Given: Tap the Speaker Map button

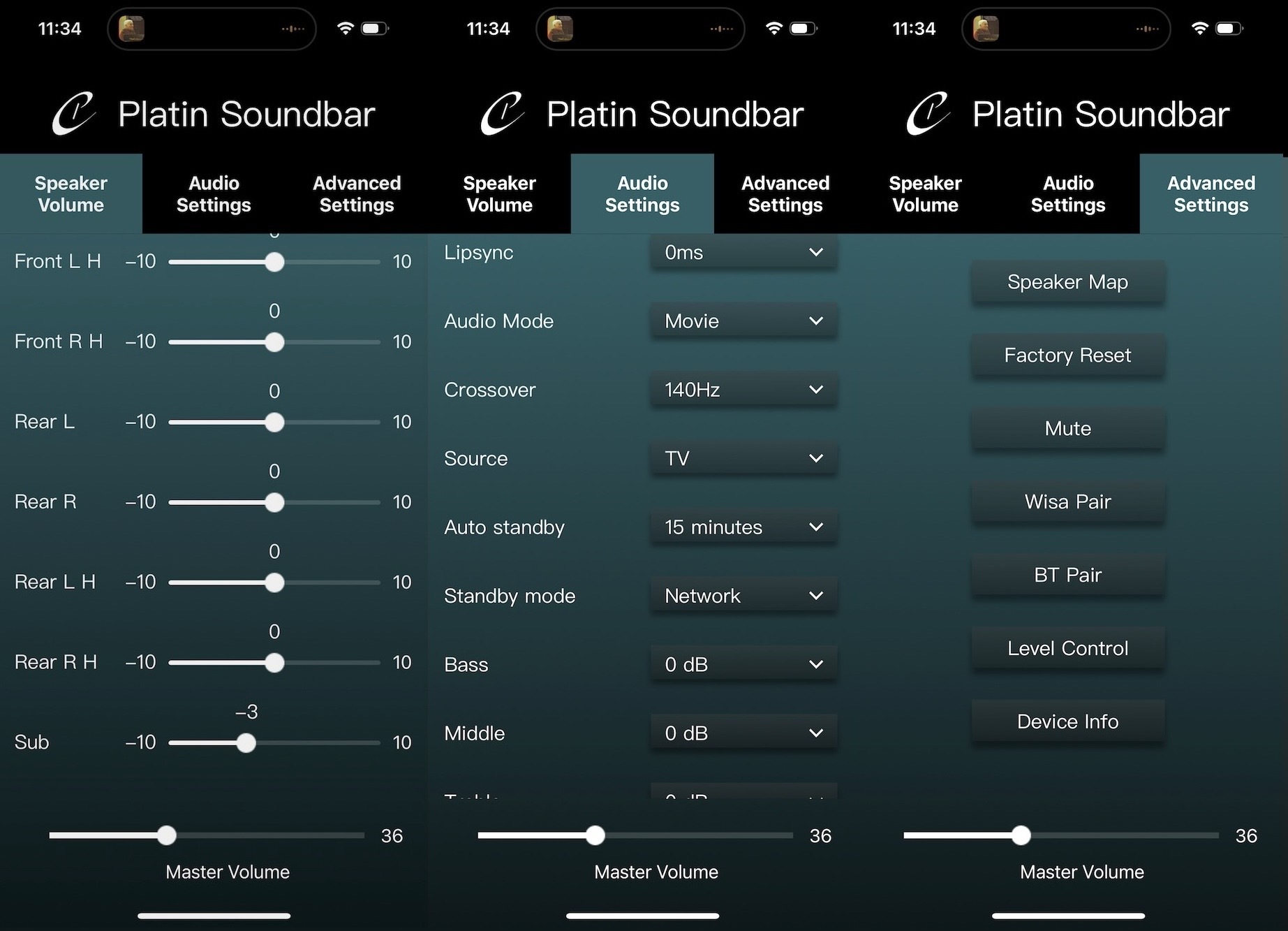Looking at the screenshot, I should (x=1068, y=281).
